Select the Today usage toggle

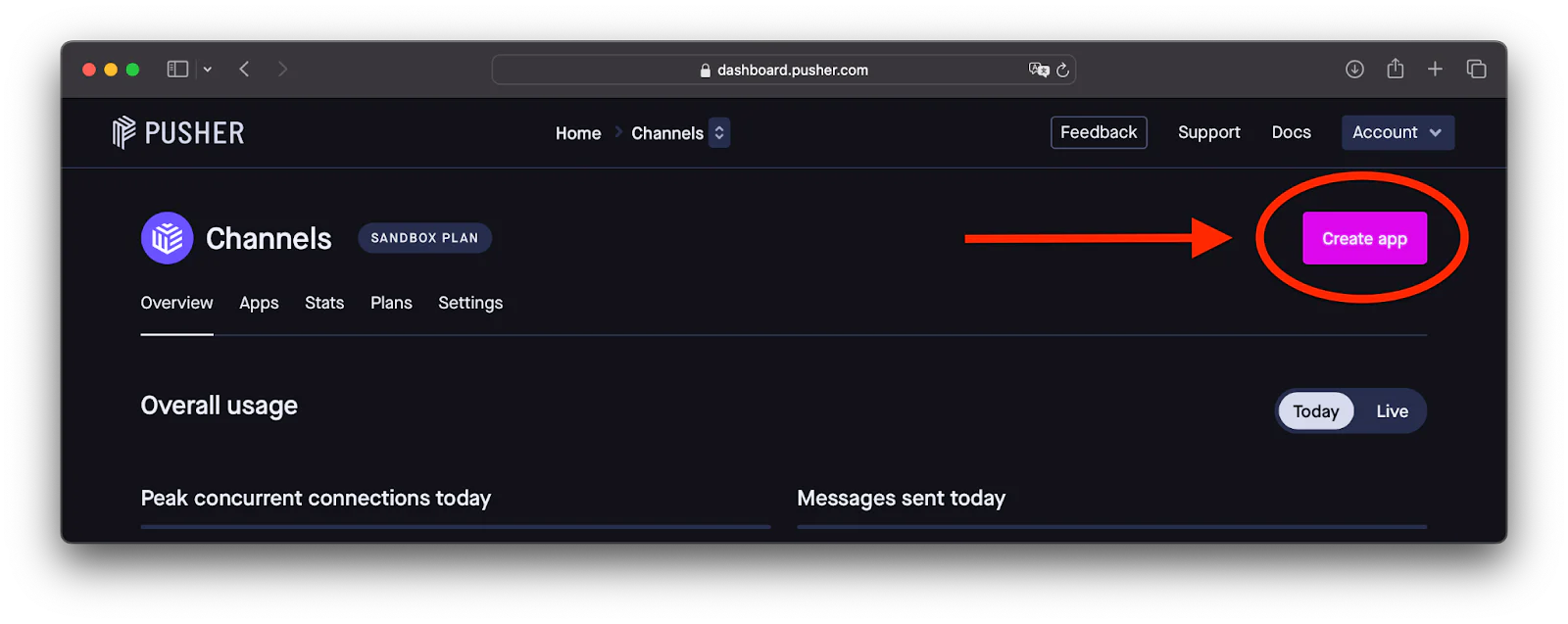tap(1315, 411)
